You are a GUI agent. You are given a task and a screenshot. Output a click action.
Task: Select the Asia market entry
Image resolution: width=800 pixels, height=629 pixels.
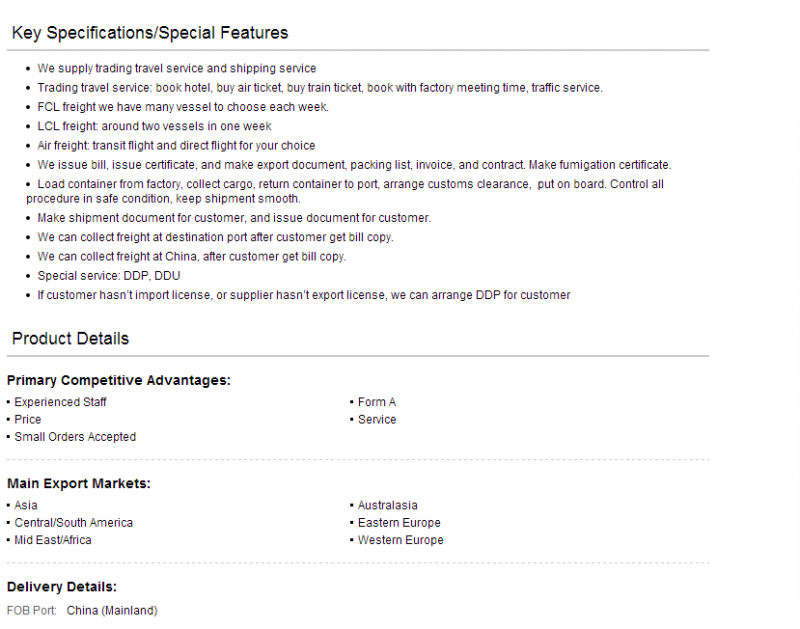click(x=26, y=505)
